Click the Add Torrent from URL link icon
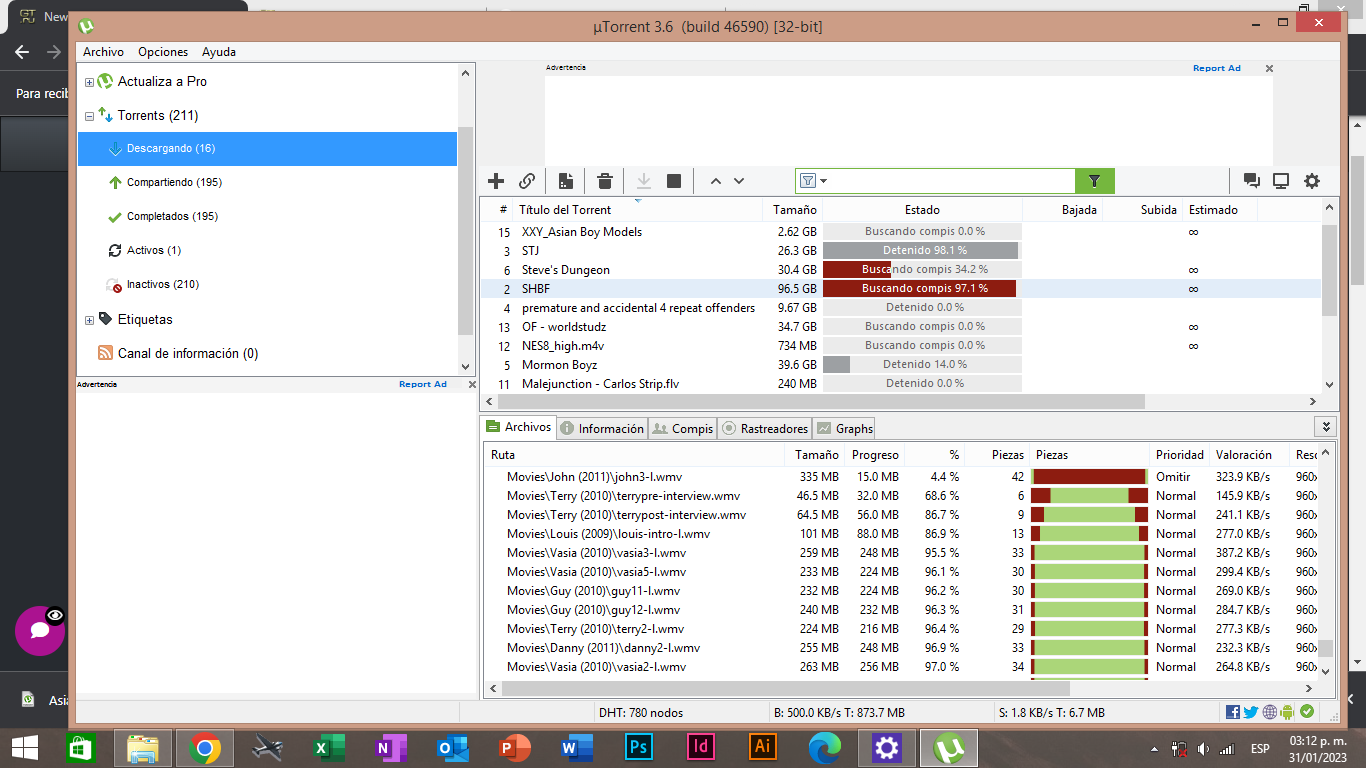 click(x=527, y=181)
